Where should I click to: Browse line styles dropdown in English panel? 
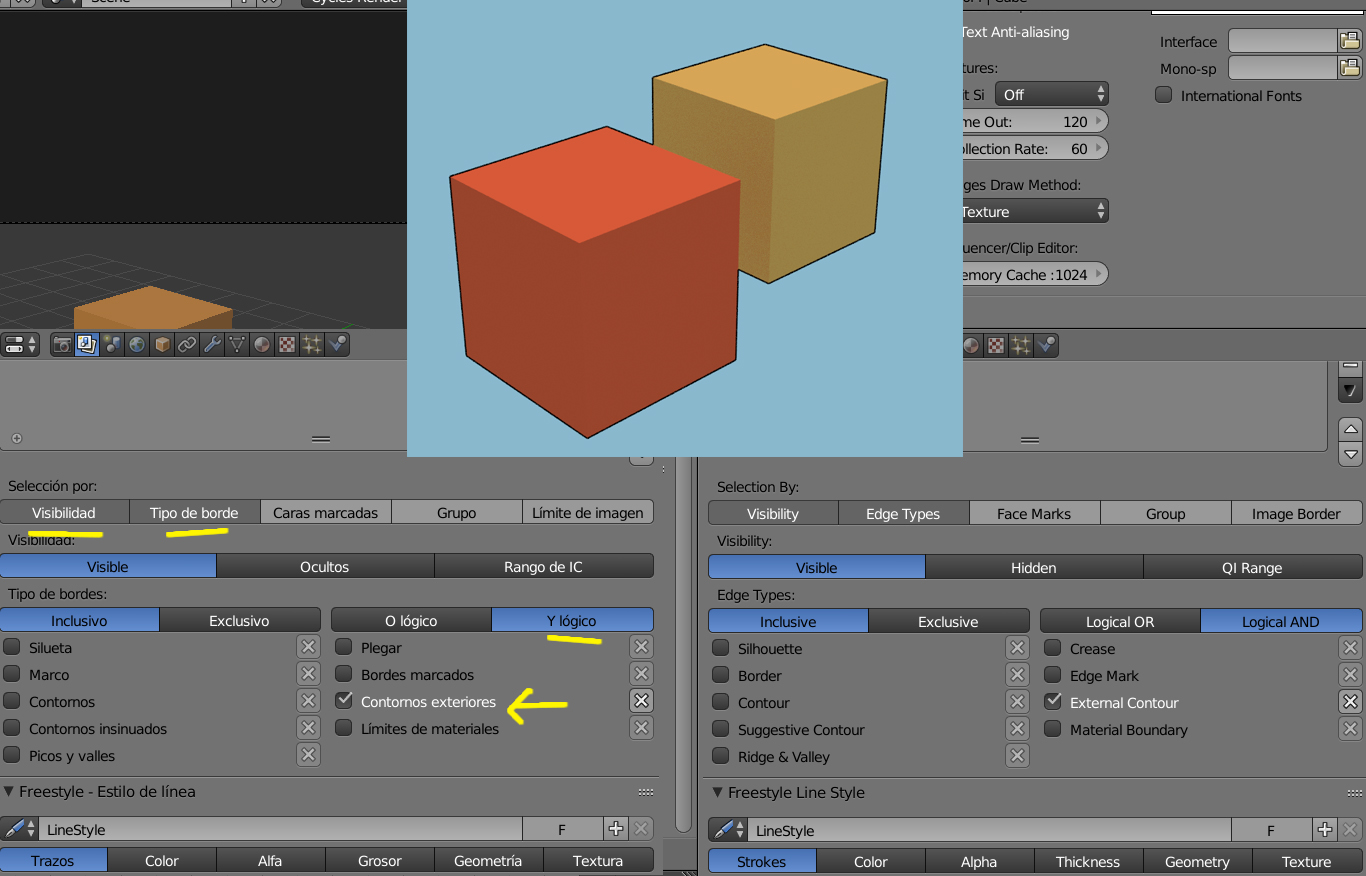(x=727, y=830)
